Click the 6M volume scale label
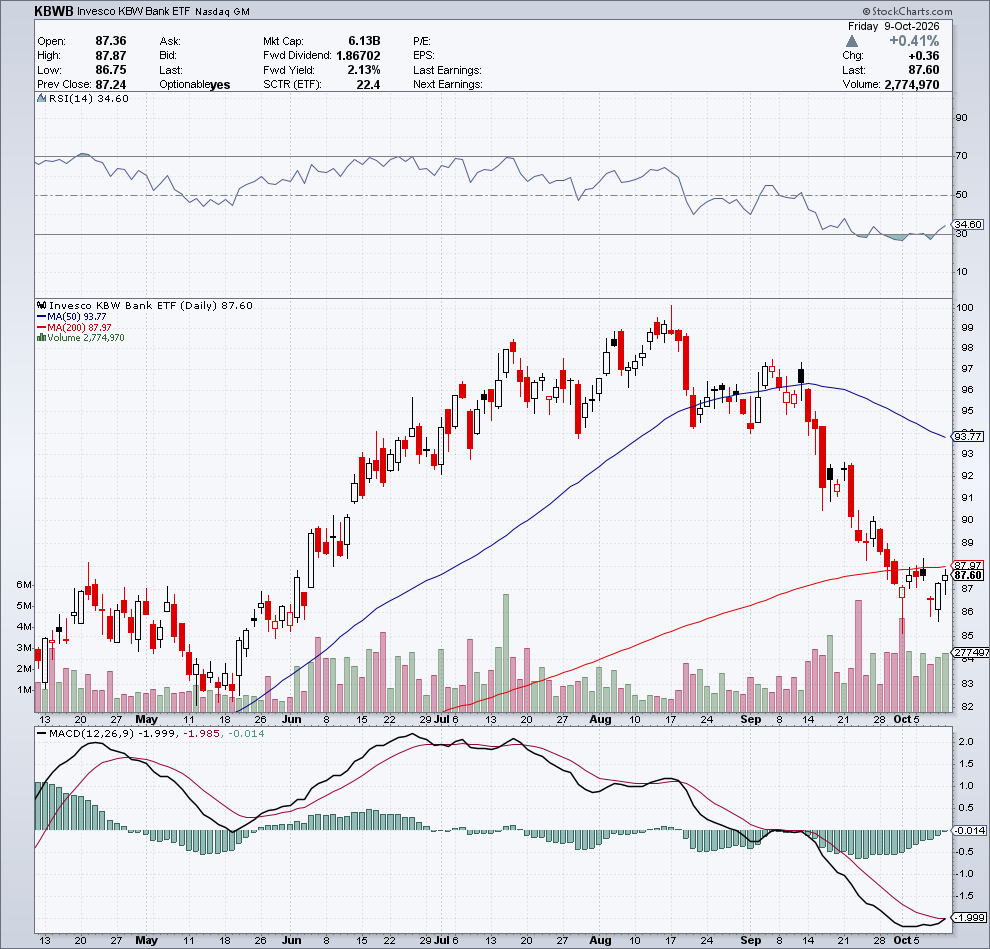Screen dimensions: 990x949 pos(23,585)
